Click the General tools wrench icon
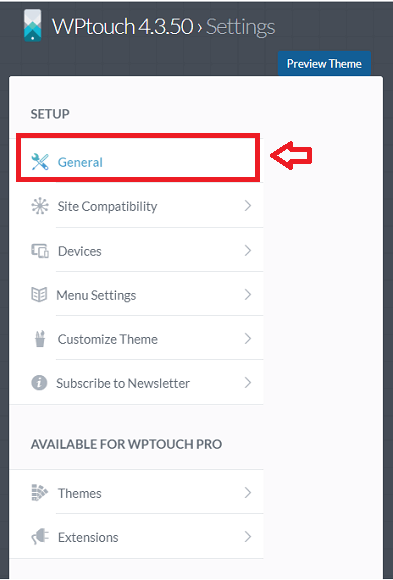This screenshot has width=393, height=580. [x=40, y=162]
